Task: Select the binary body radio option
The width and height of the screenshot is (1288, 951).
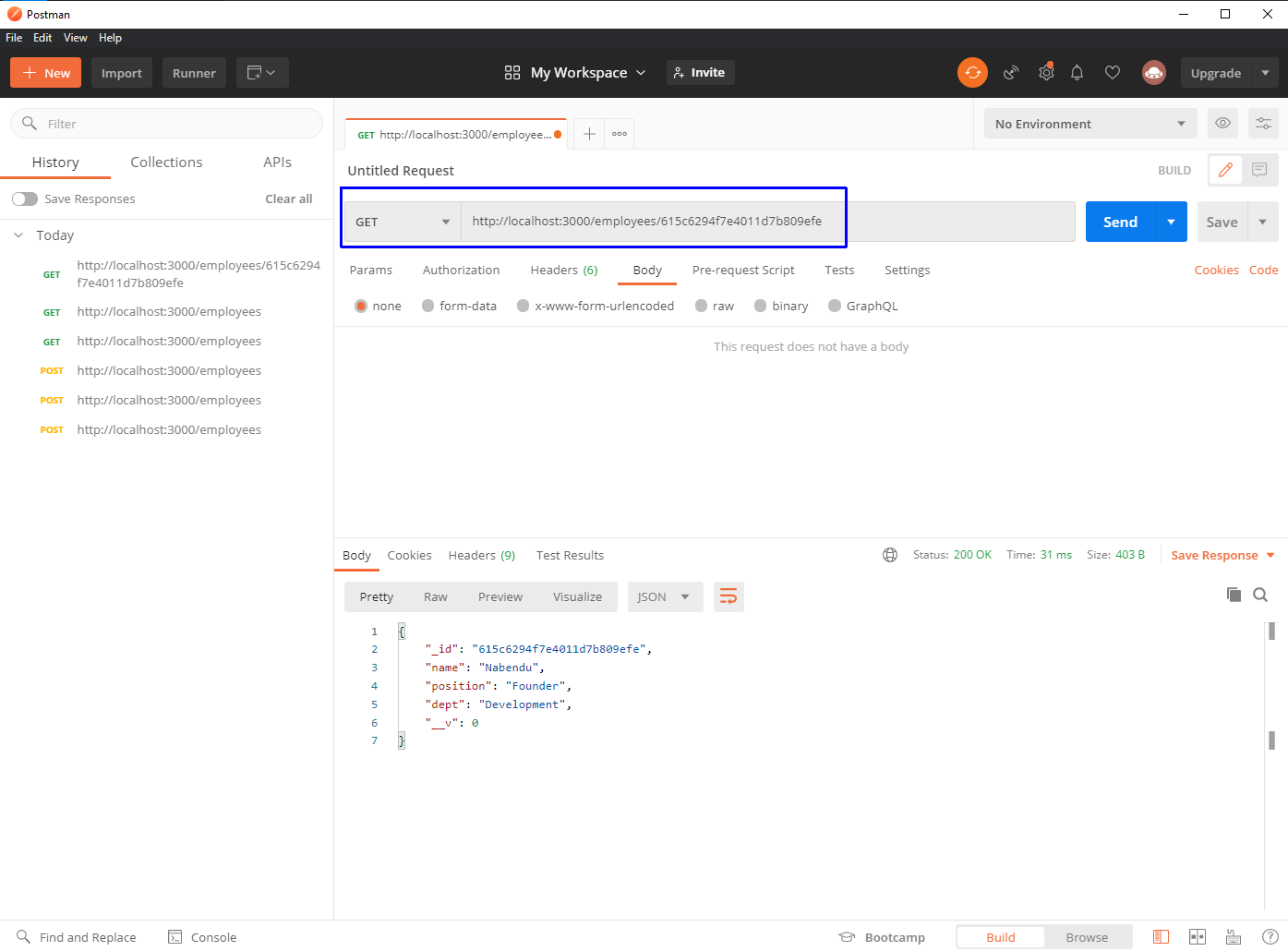Action: 761,307
